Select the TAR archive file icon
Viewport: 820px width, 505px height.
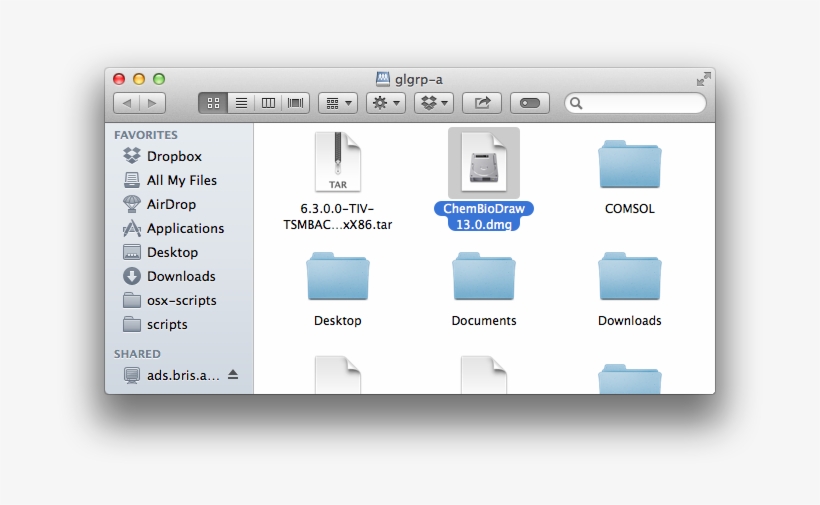pyautogui.click(x=338, y=163)
